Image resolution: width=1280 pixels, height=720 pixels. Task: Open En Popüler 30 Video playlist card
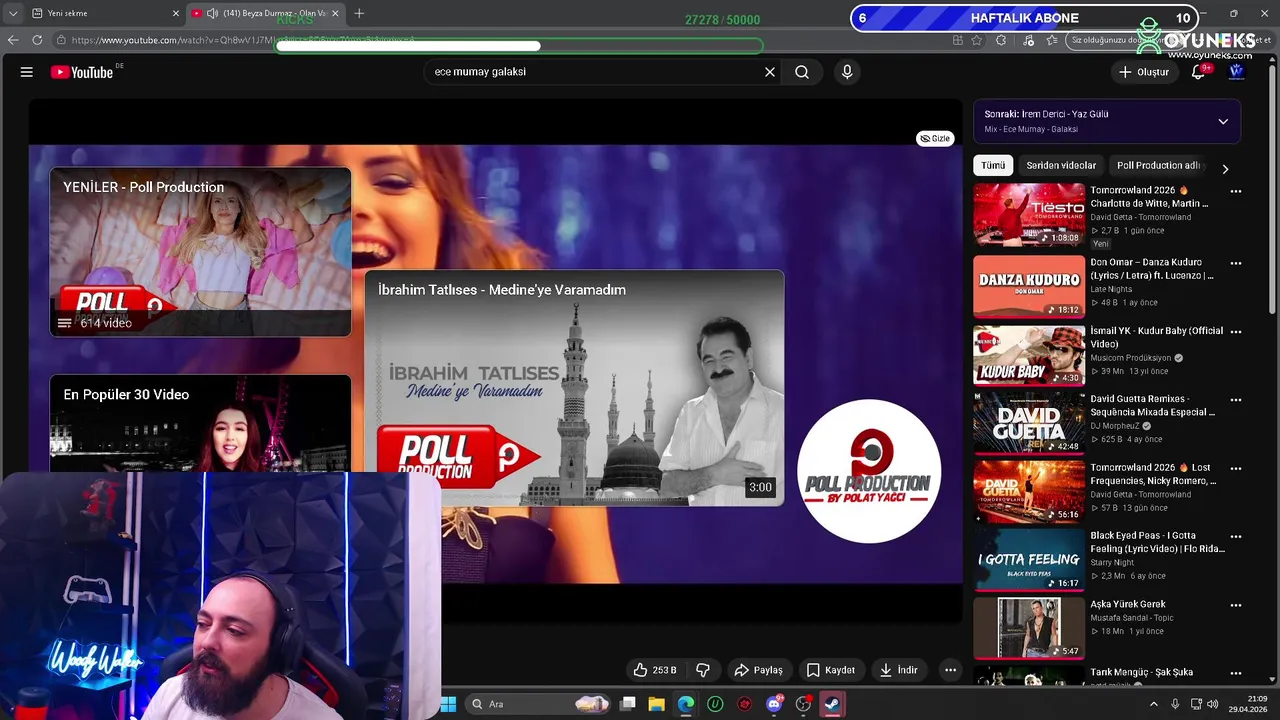200,423
